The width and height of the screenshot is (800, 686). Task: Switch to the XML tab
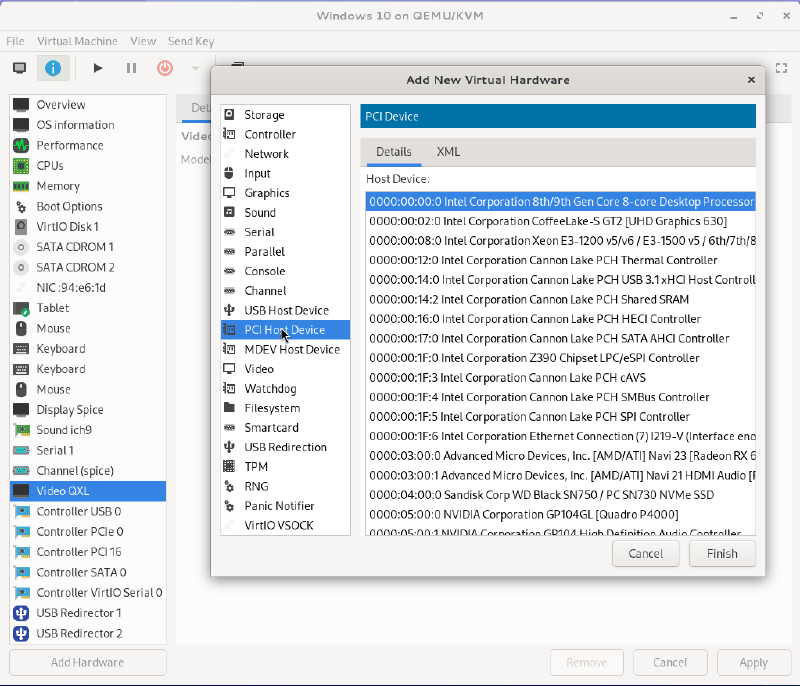[x=448, y=152]
